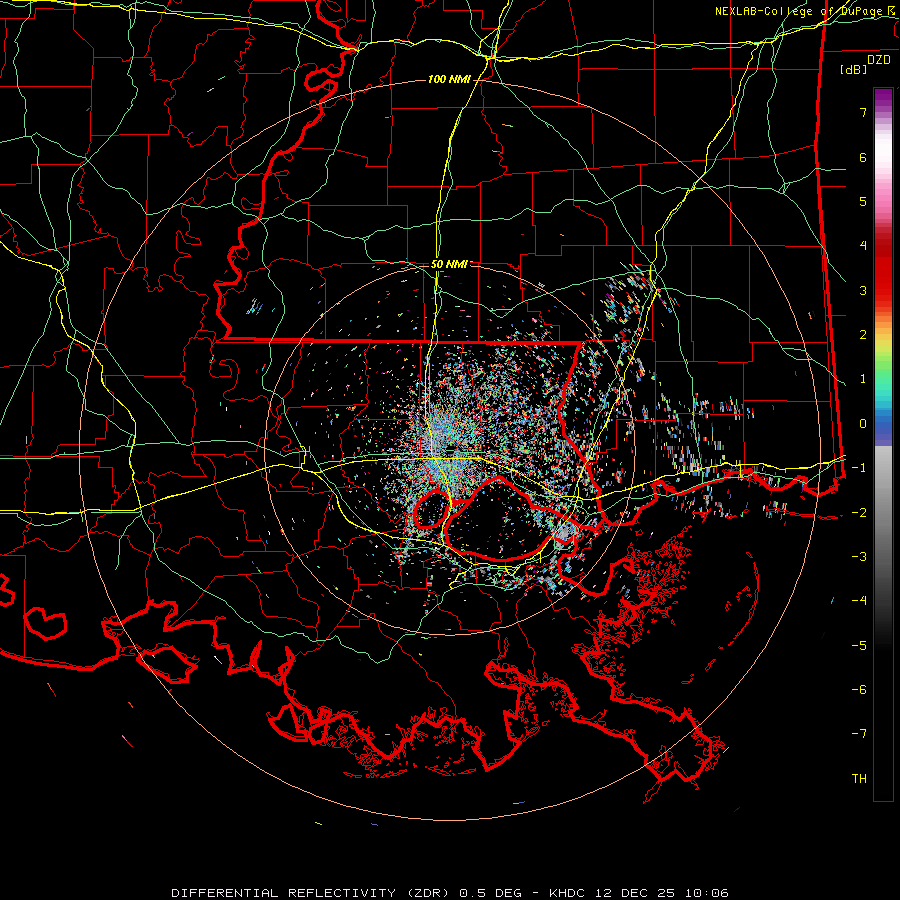Select the -6 dB scale value
Screen dimensions: 900x900
(x=859, y=690)
